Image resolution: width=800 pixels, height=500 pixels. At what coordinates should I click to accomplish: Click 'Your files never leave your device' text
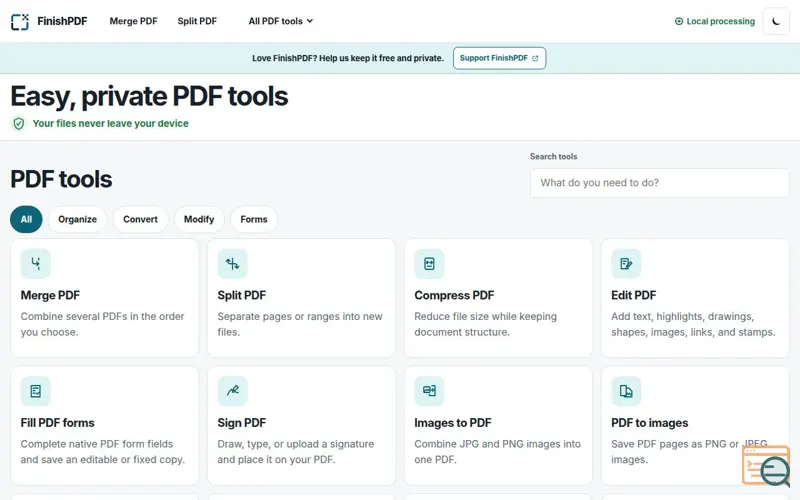111,123
